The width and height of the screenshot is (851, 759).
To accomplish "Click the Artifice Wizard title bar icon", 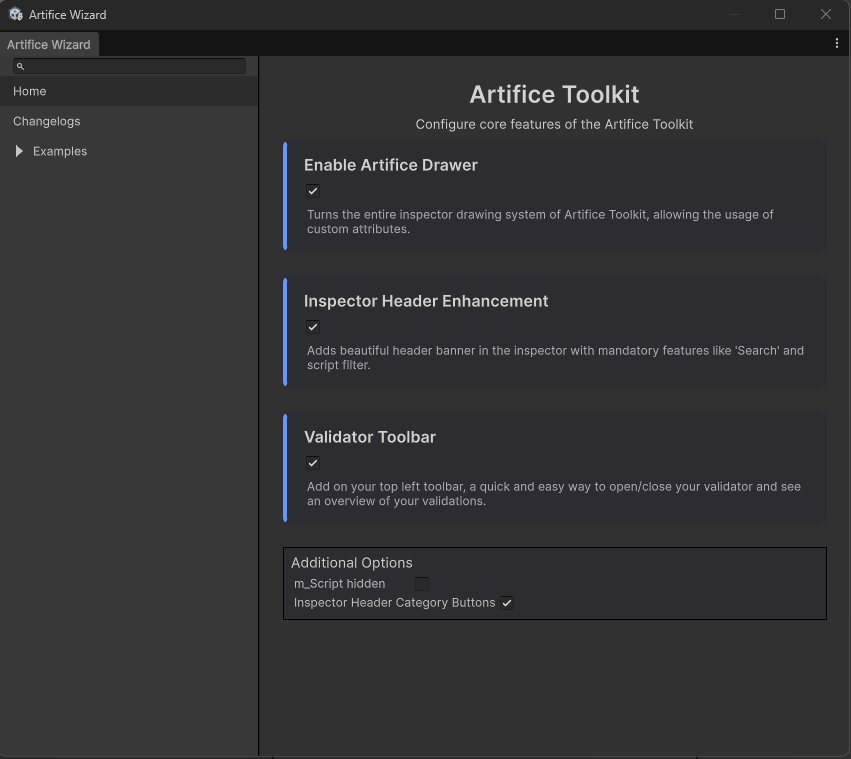I will pyautogui.click(x=16, y=15).
